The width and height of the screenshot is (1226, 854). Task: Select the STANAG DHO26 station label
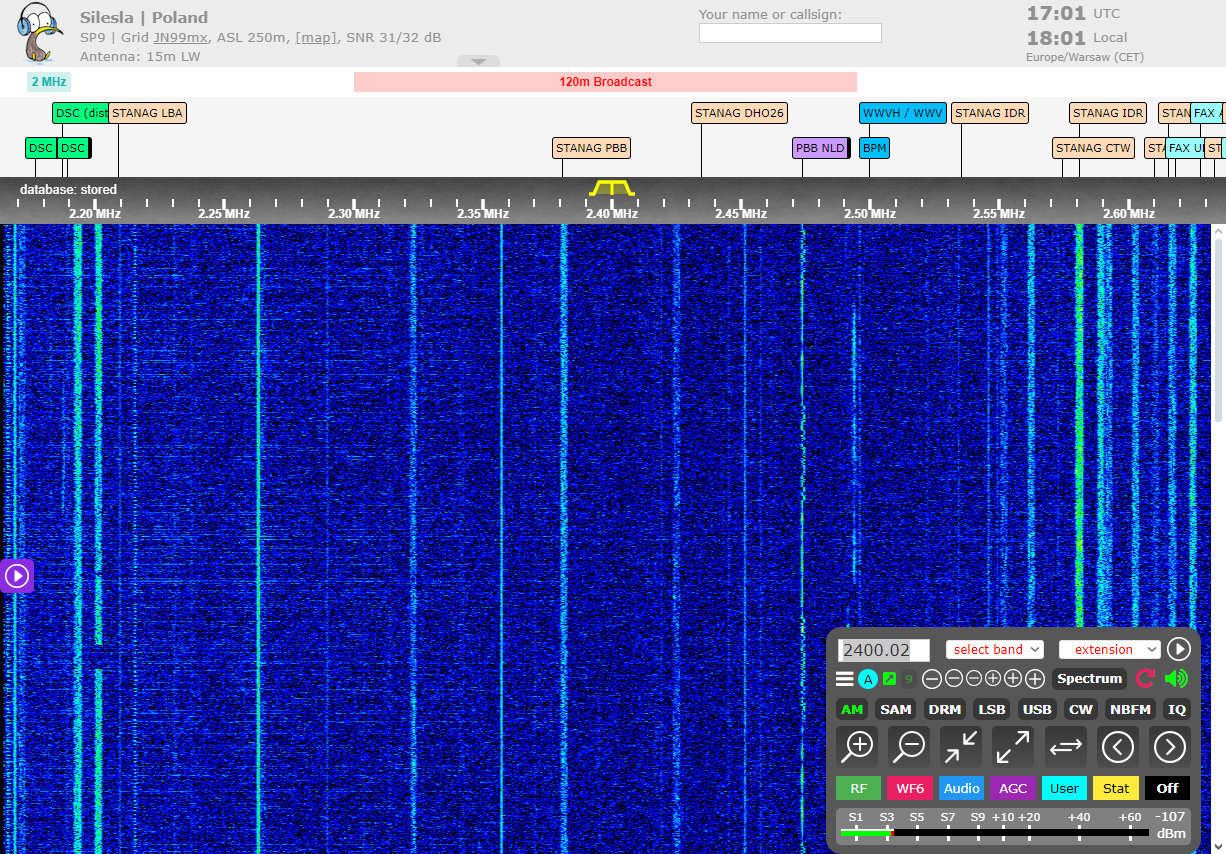click(x=740, y=113)
